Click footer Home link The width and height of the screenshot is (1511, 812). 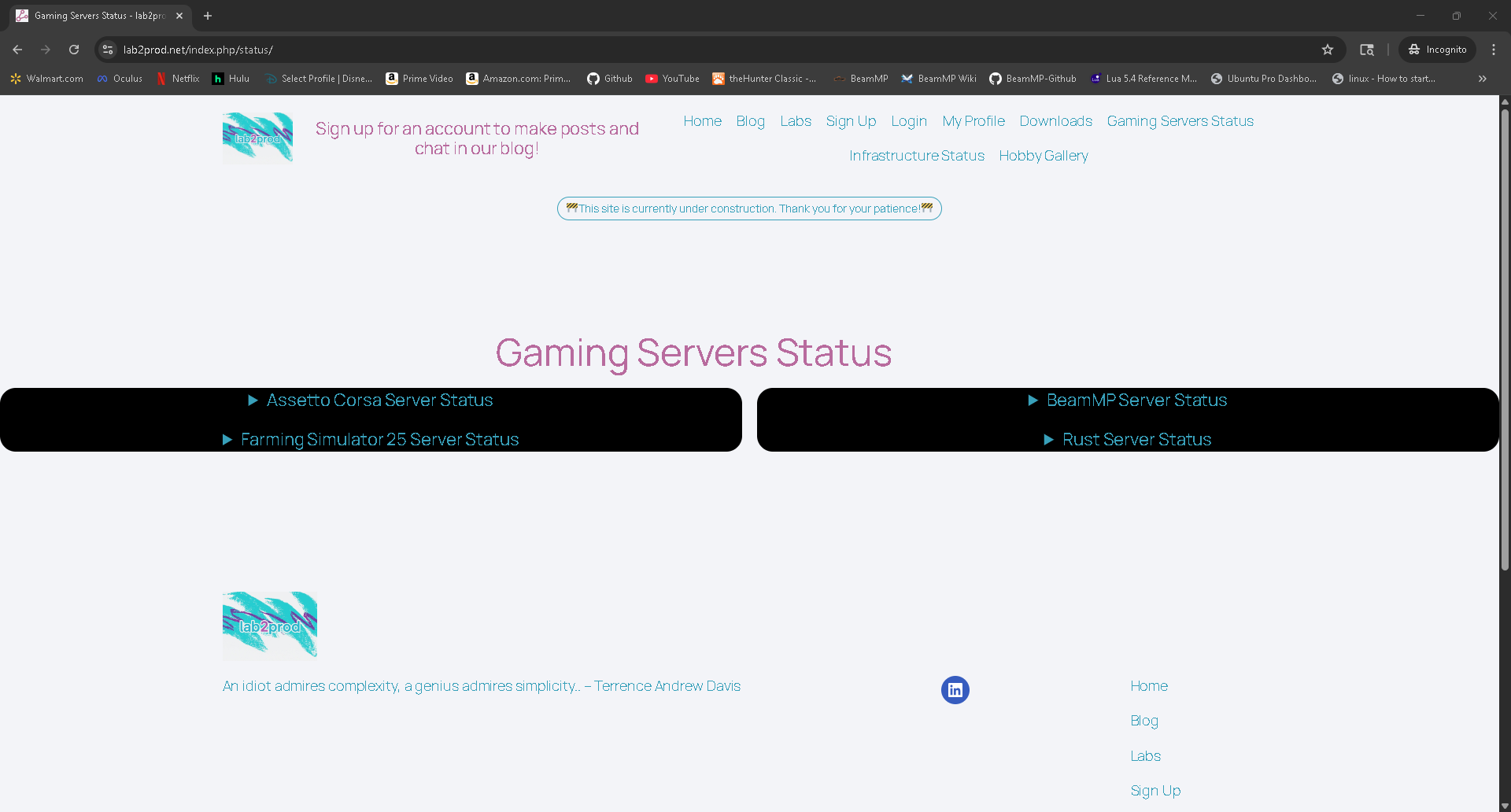click(x=1149, y=686)
